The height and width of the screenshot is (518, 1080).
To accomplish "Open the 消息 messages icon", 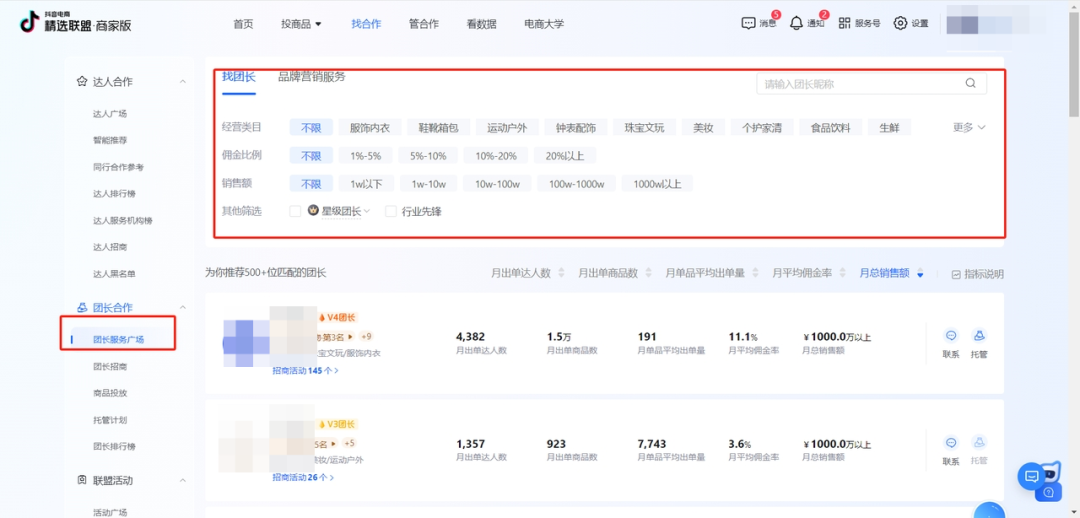I will point(748,23).
